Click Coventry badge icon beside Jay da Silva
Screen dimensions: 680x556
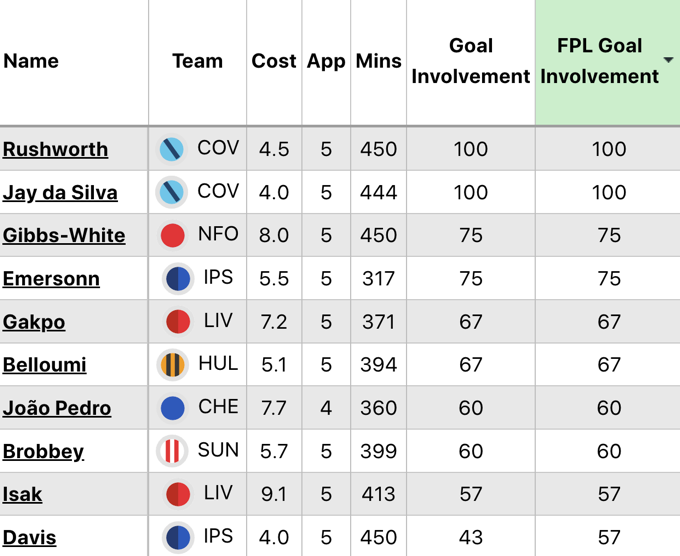pos(172,192)
